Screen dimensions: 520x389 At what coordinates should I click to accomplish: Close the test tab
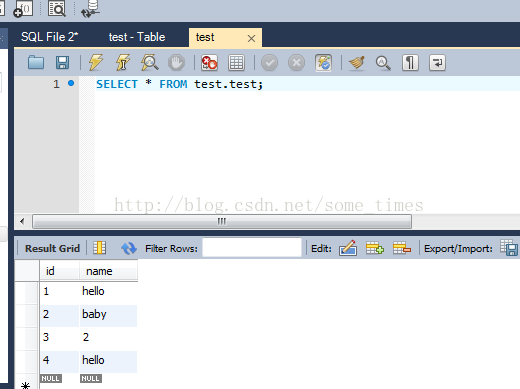click(x=251, y=38)
